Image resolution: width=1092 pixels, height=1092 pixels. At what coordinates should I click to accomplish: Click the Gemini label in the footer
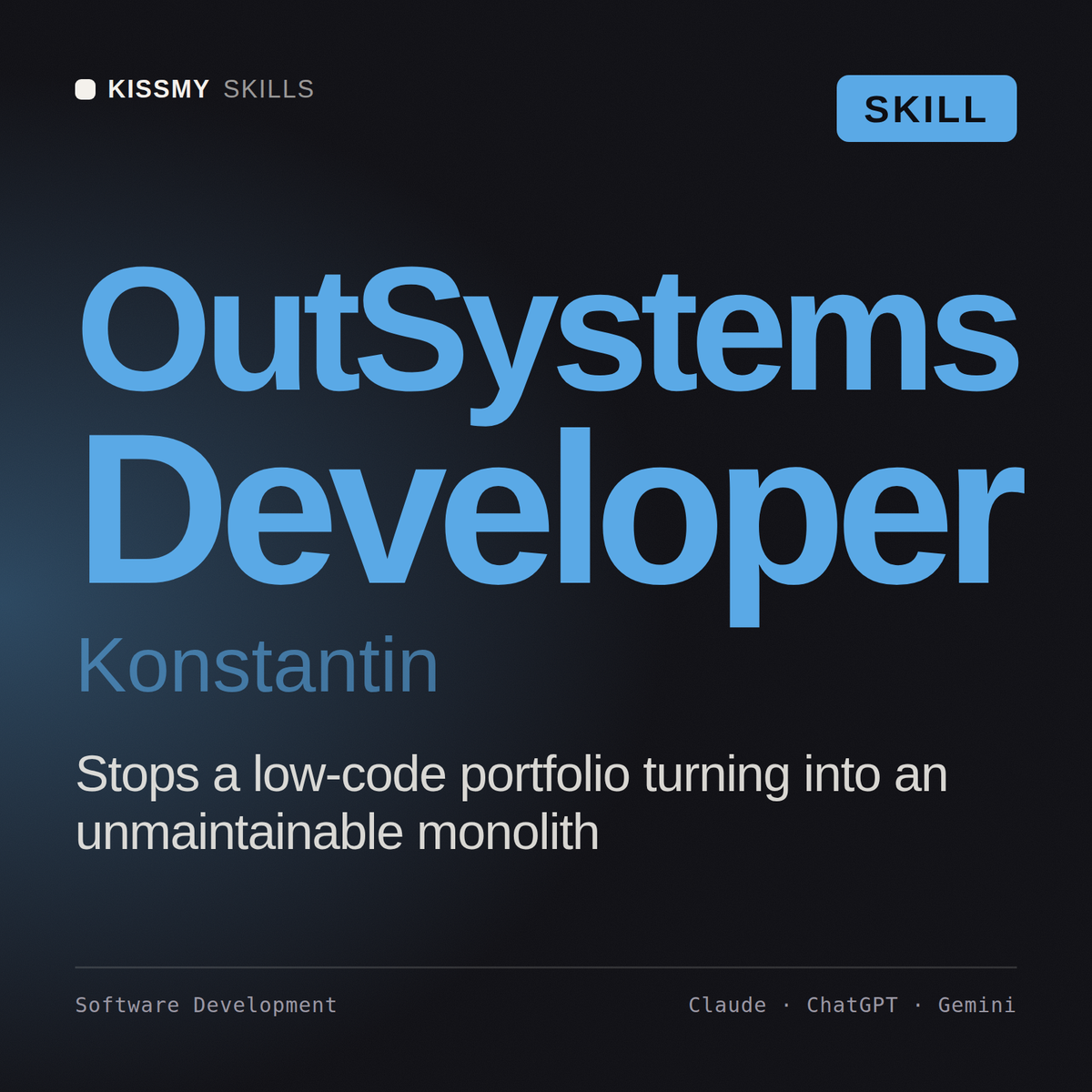point(976,1005)
